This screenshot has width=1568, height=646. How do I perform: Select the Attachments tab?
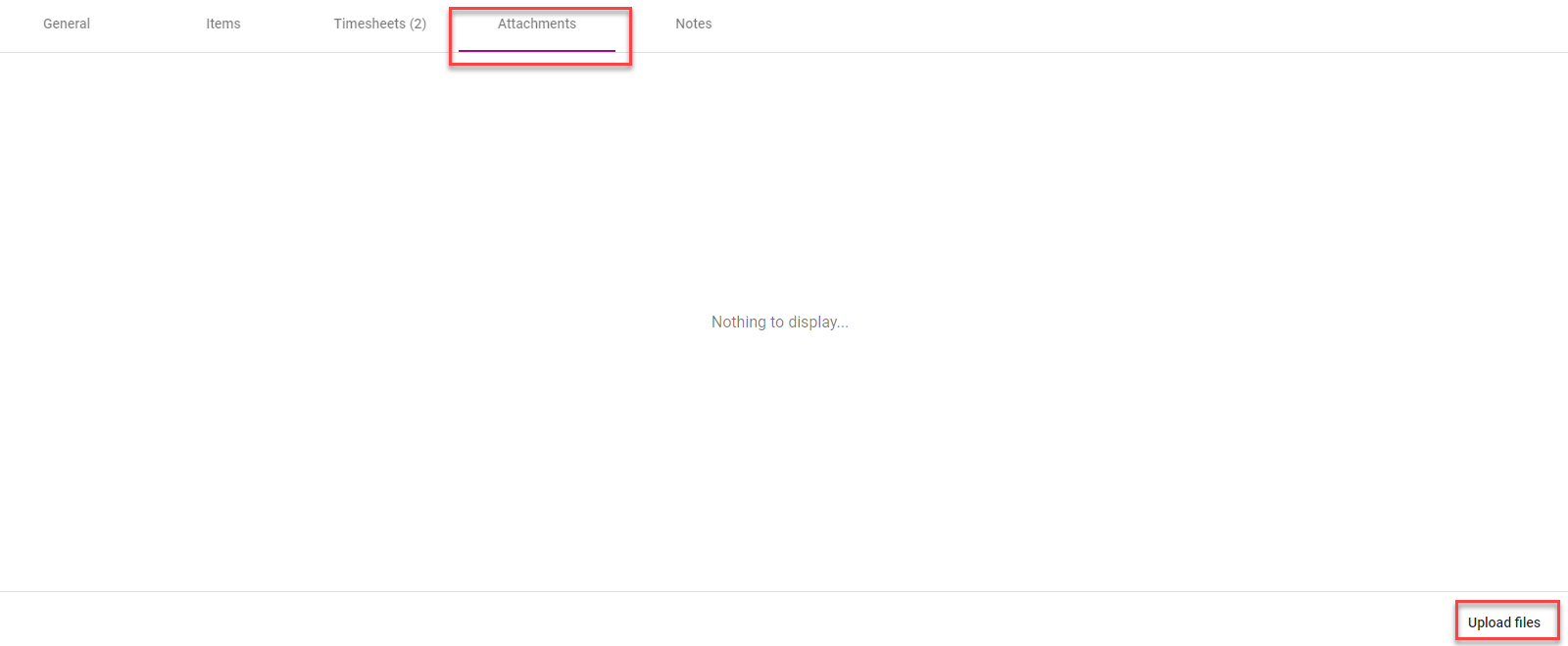pos(536,24)
